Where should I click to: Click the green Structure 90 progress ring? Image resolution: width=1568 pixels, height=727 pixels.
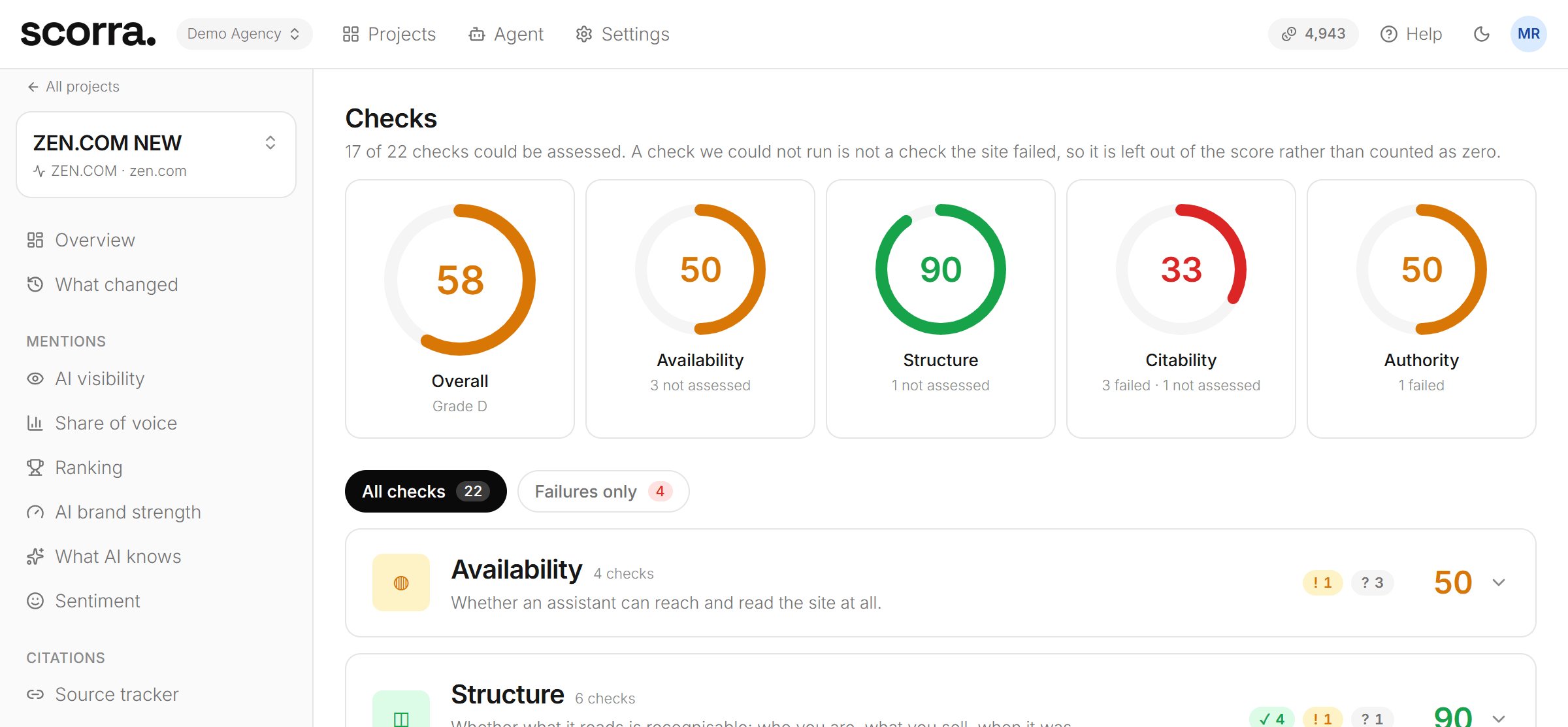coord(941,269)
